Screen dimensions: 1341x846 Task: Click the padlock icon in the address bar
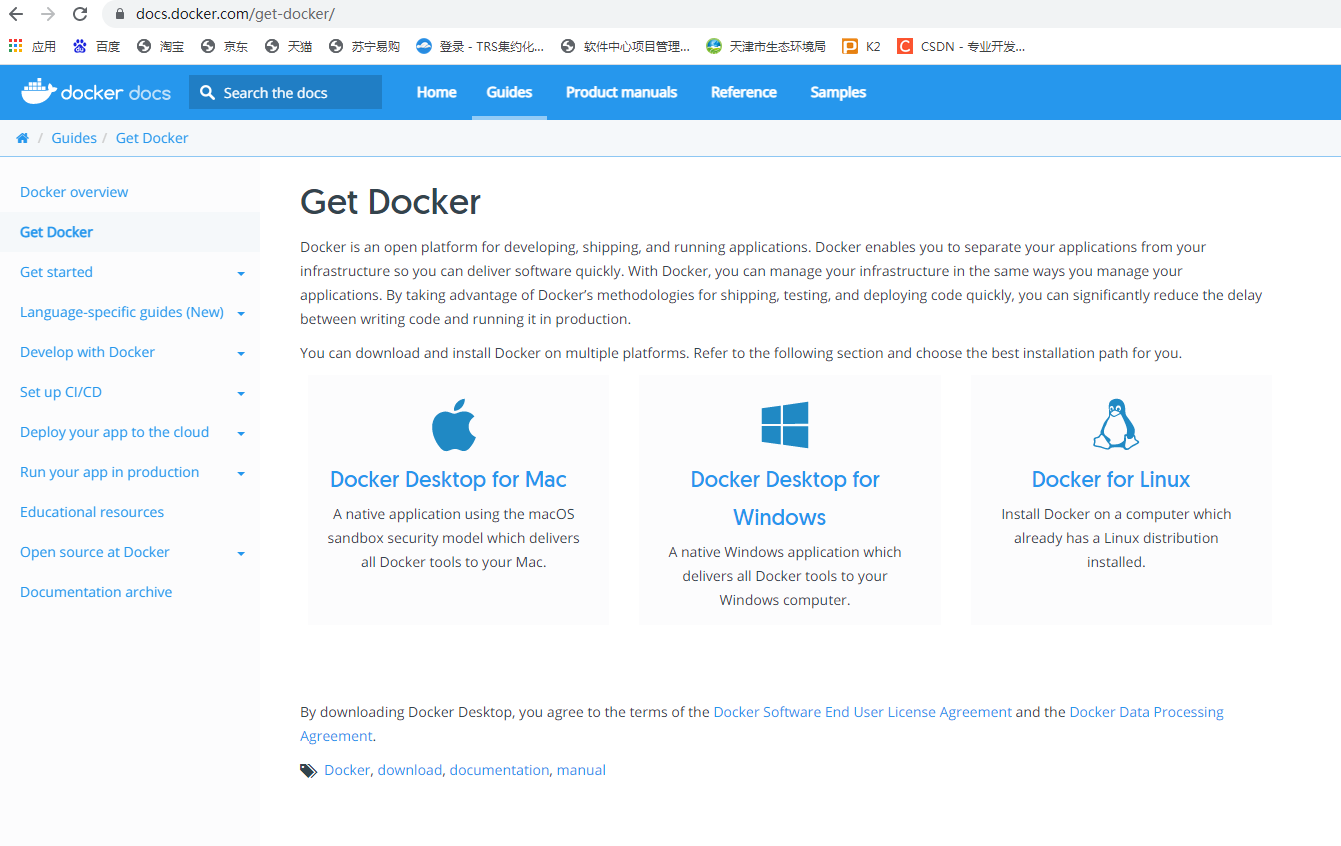point(120,14)
